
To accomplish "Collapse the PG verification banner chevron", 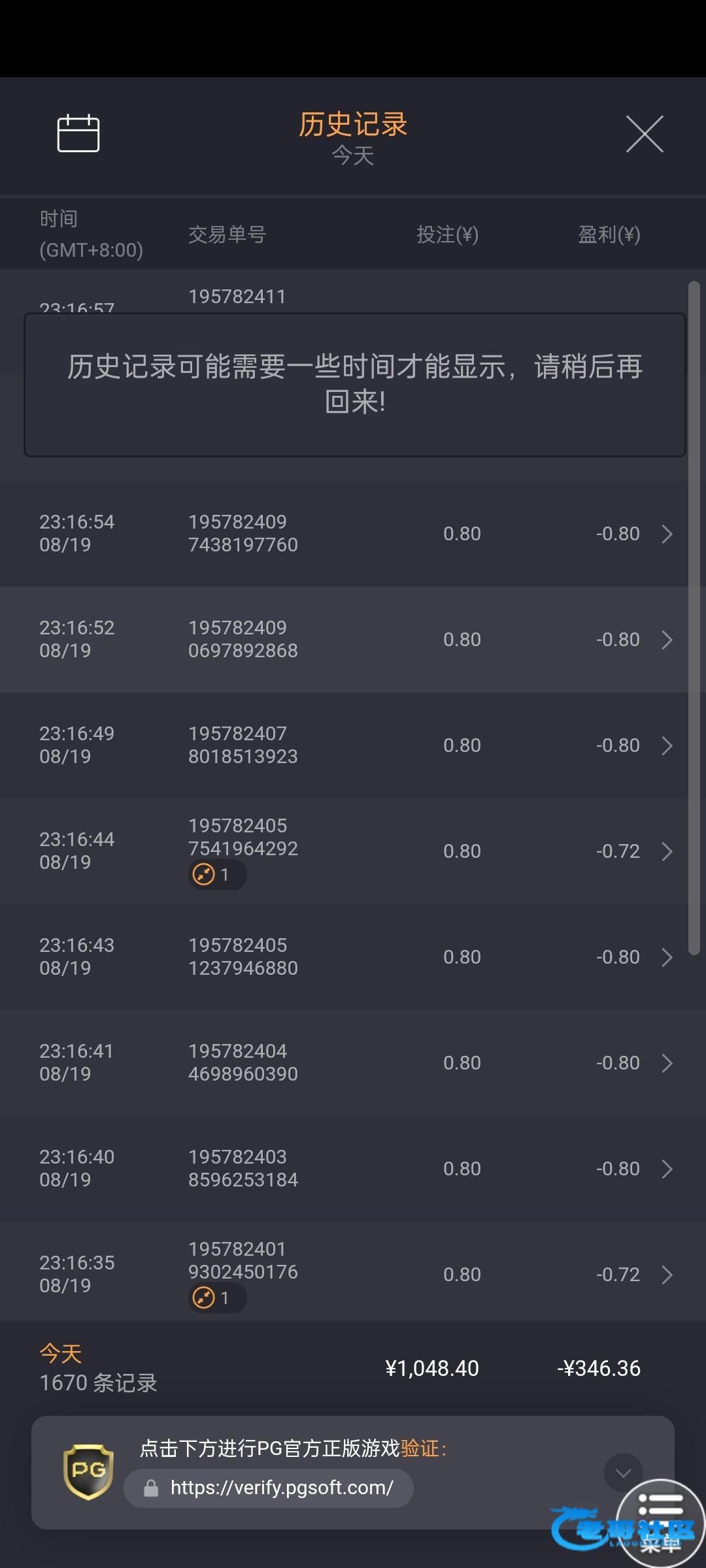I will pos(623,1473).
